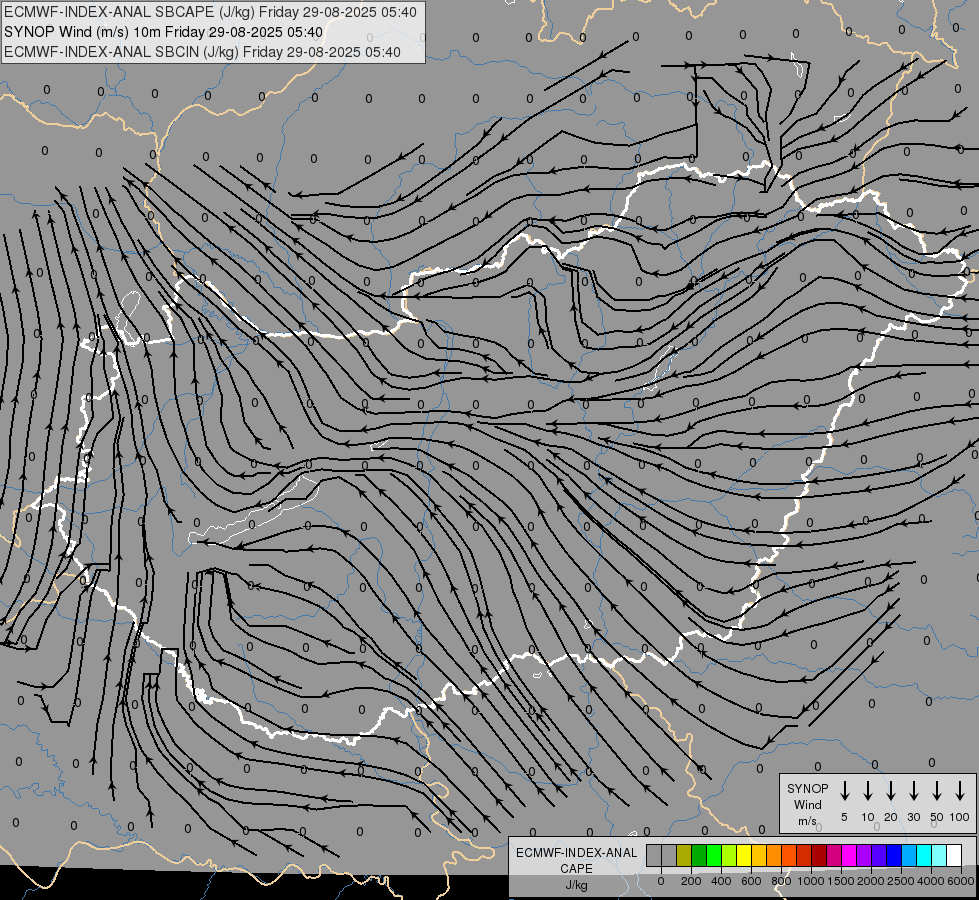The image size is (979, 900).
Task: Click the 600 tick label on CAPE scale
Action: click(751, 881)
